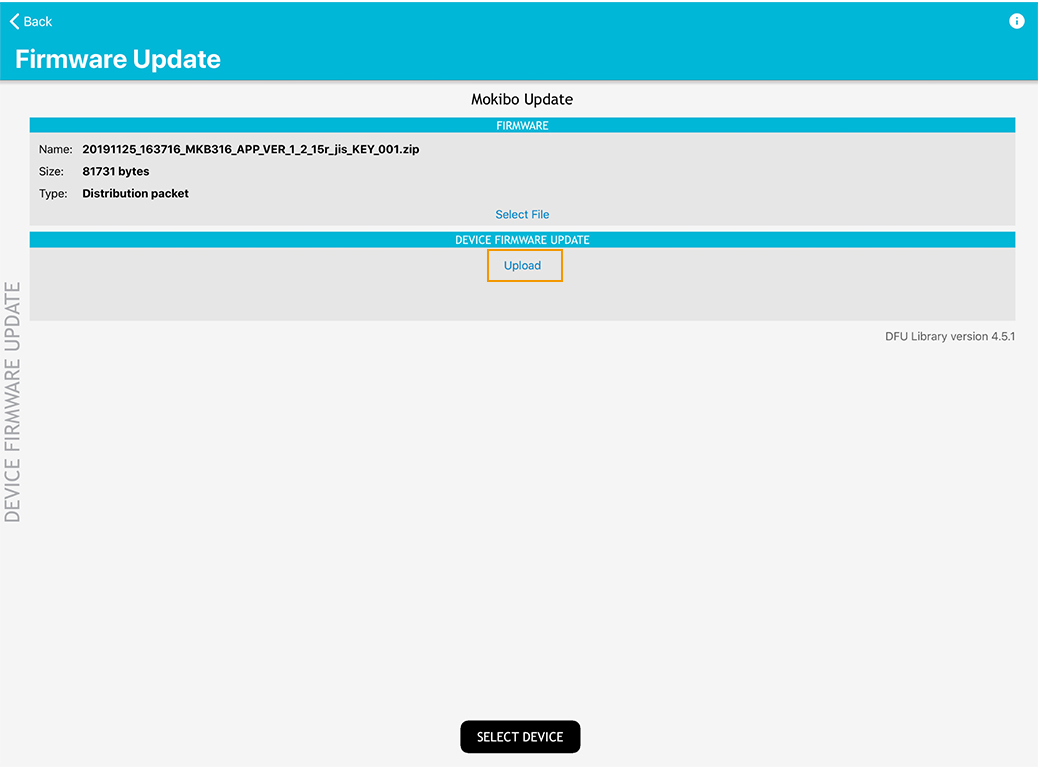This screenshot has height=770, width=1038.
Task: Click the firmware file name text
Action: pos(250,149)
